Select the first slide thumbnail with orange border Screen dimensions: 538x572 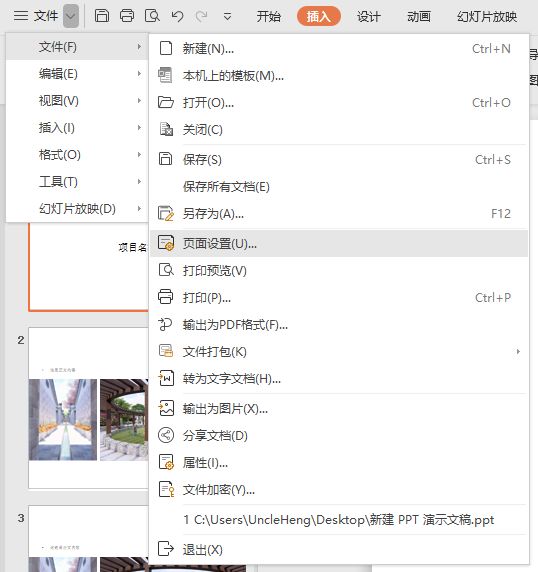click(89, 267)
